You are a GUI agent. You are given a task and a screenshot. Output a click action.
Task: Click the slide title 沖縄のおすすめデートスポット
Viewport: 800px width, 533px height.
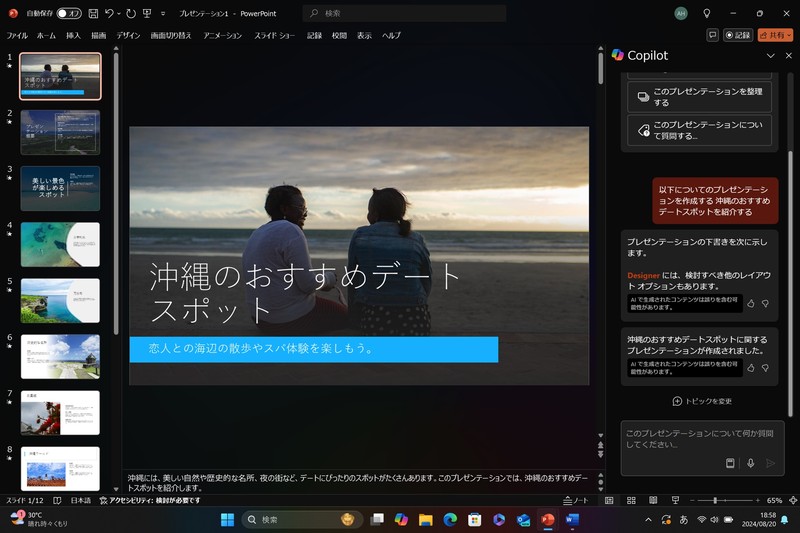[305, 292]
